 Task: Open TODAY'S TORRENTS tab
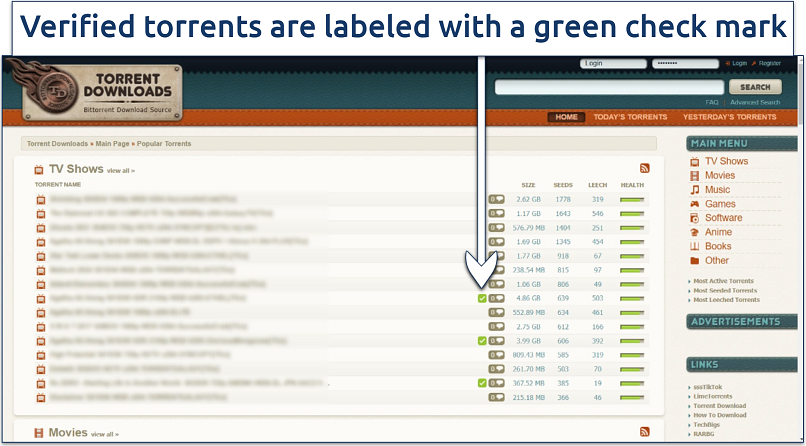click(630, 117)
